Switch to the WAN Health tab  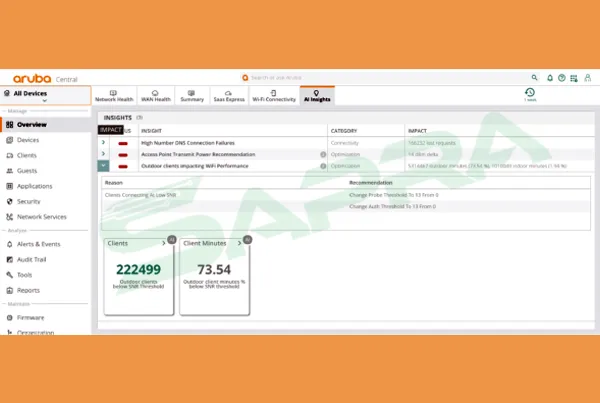155,96
